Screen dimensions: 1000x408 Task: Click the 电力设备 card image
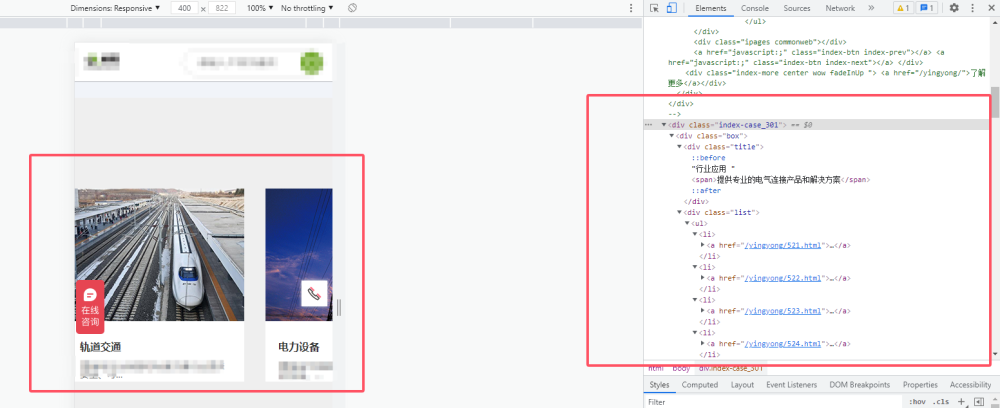click(x=298, y=254)
